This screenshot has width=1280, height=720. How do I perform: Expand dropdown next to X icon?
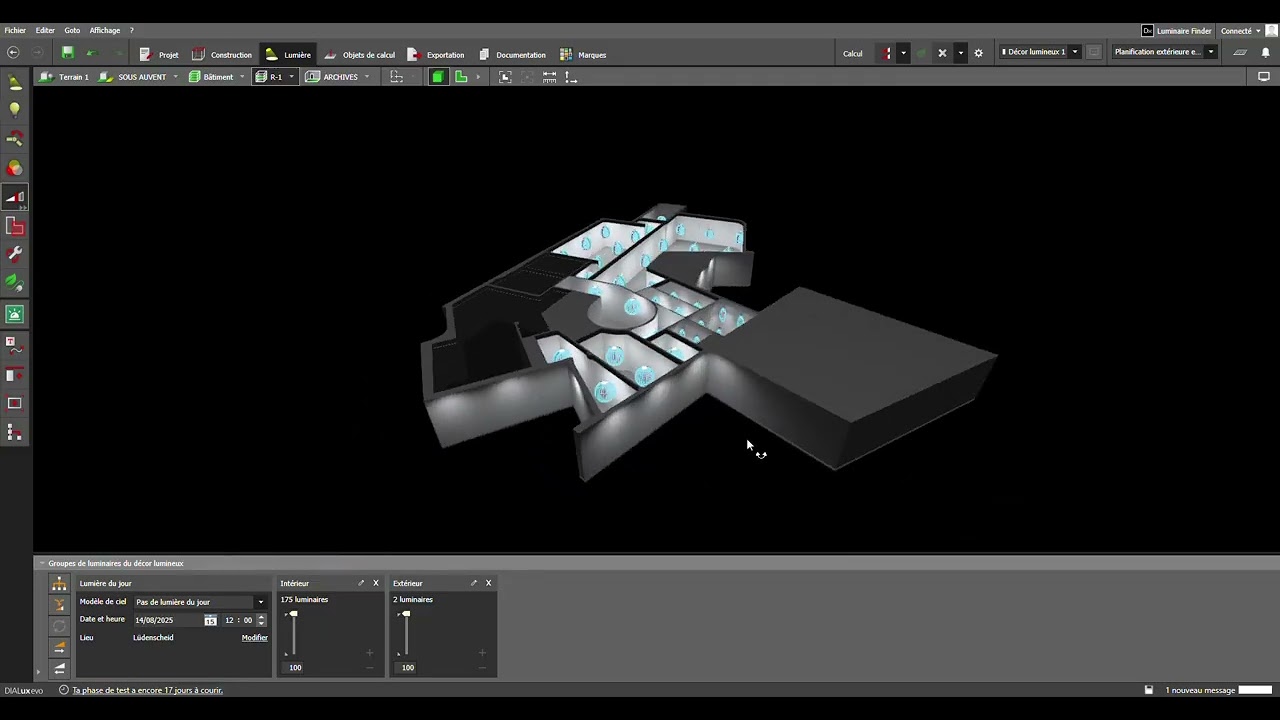[961, 53]
